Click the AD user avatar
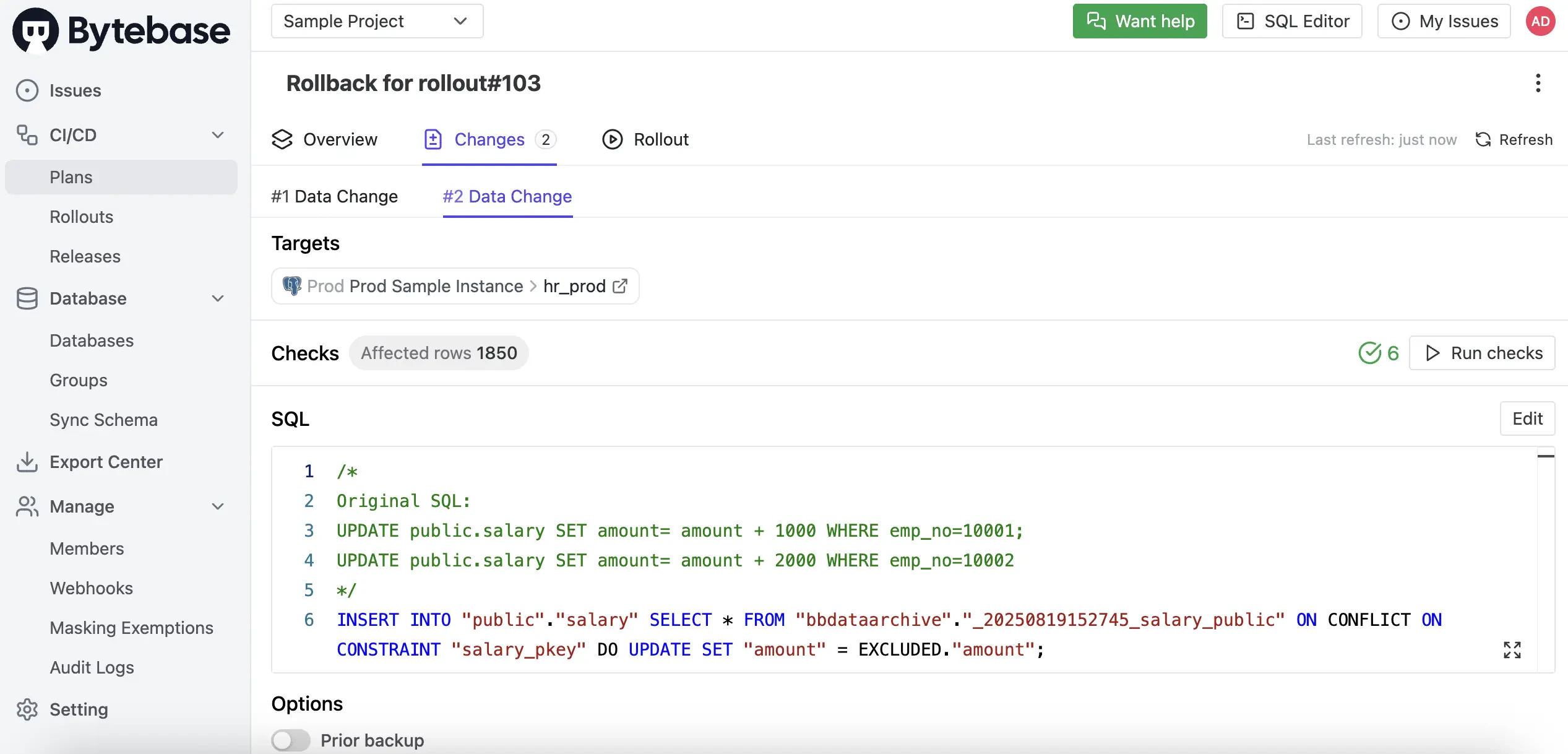The image size is (1568, 754). 1540,21
